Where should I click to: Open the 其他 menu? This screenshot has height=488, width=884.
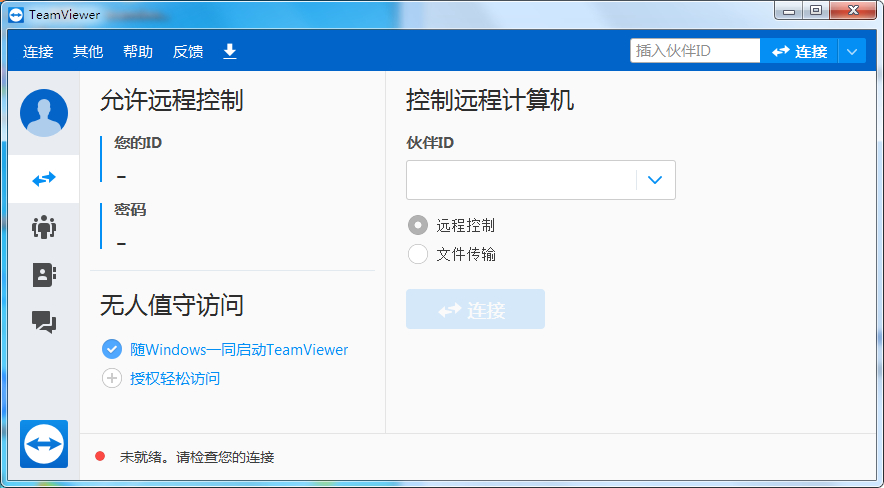tap(87, 51)
